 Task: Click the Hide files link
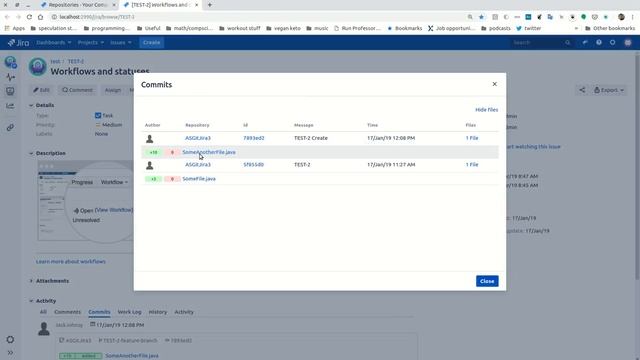coord(487,110)
